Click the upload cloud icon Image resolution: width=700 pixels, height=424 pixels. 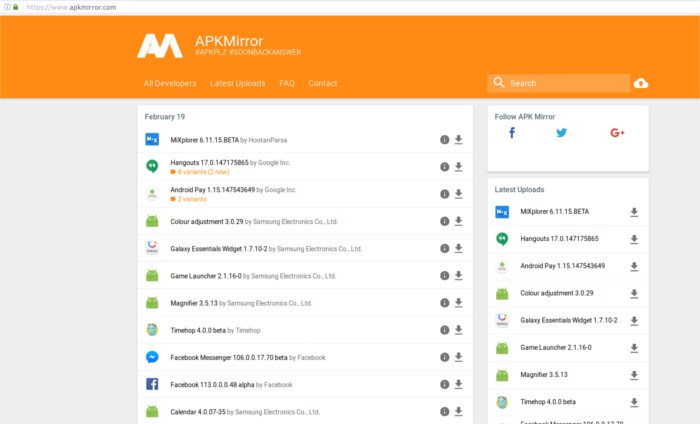click(641, 83)
